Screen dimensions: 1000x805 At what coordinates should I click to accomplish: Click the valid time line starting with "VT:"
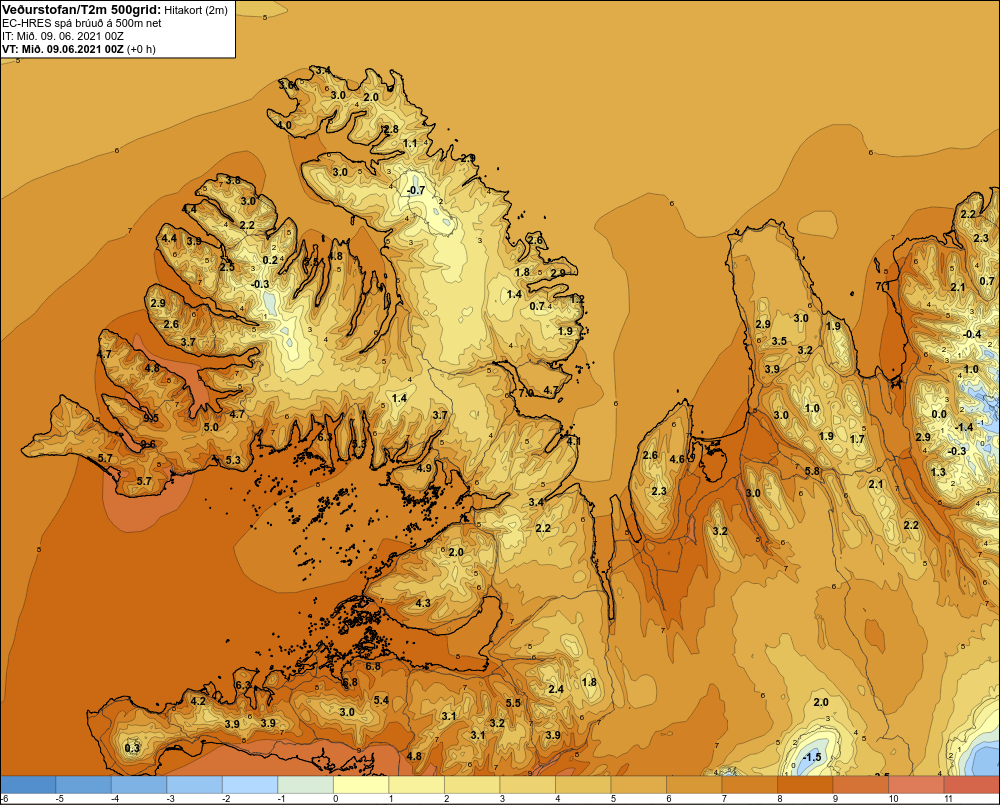coord(78,49)
